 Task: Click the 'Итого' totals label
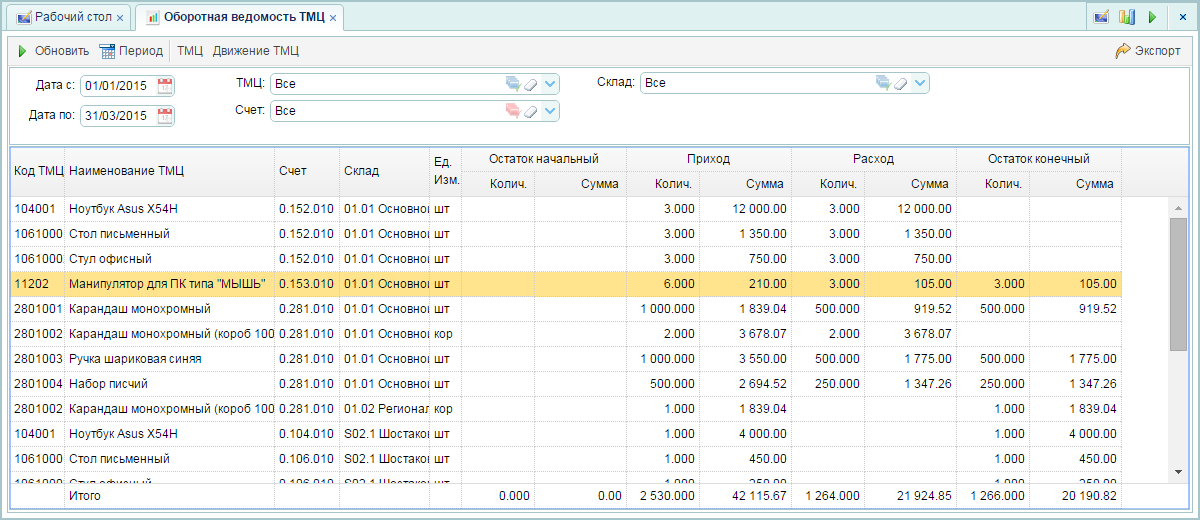(84, 496)
